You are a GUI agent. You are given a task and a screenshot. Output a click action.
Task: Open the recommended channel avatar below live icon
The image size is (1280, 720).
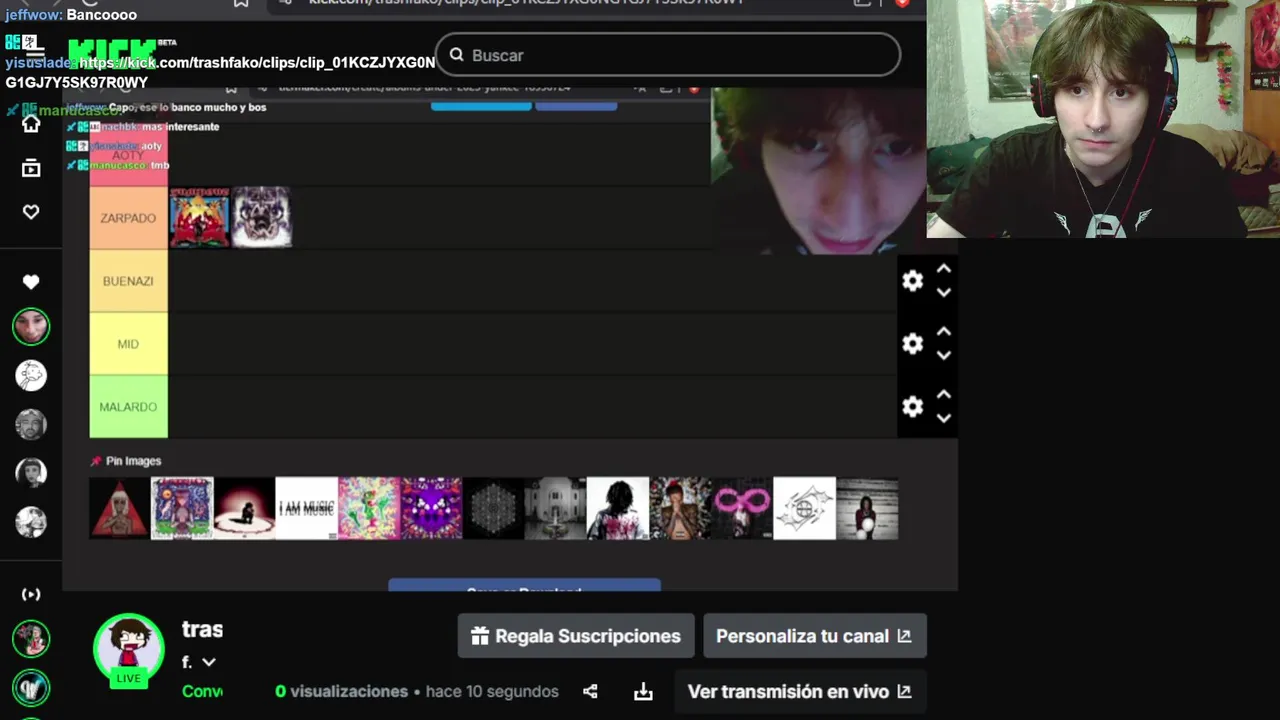tap(31, 639)
